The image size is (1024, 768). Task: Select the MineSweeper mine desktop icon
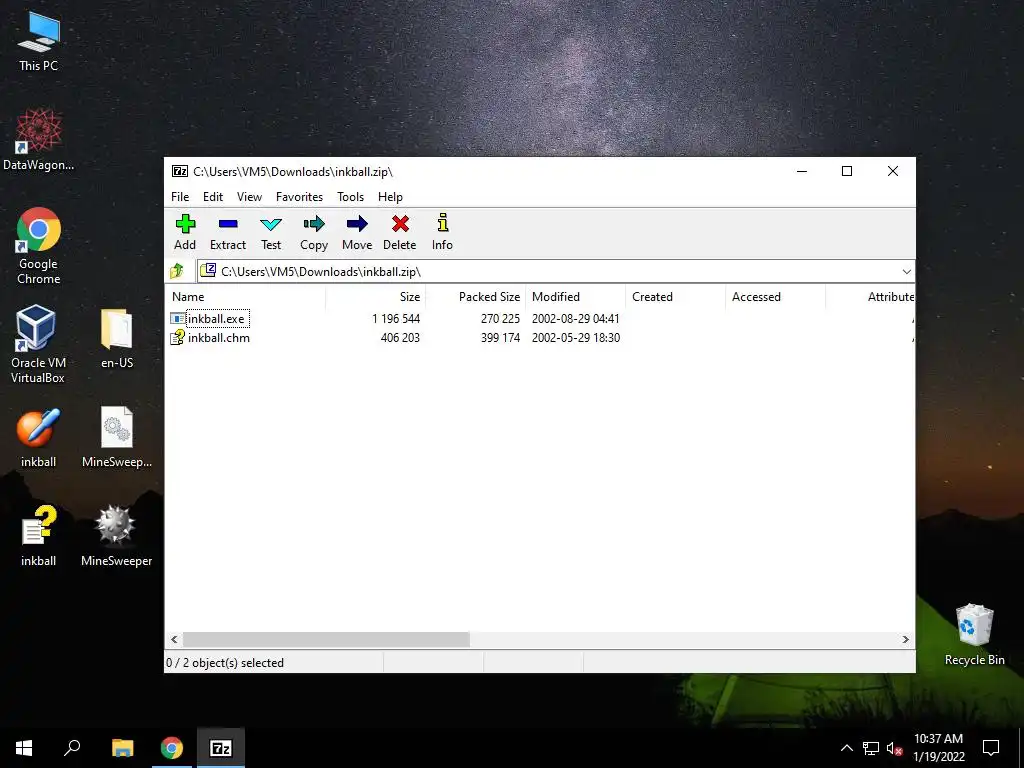pos(116,536)
